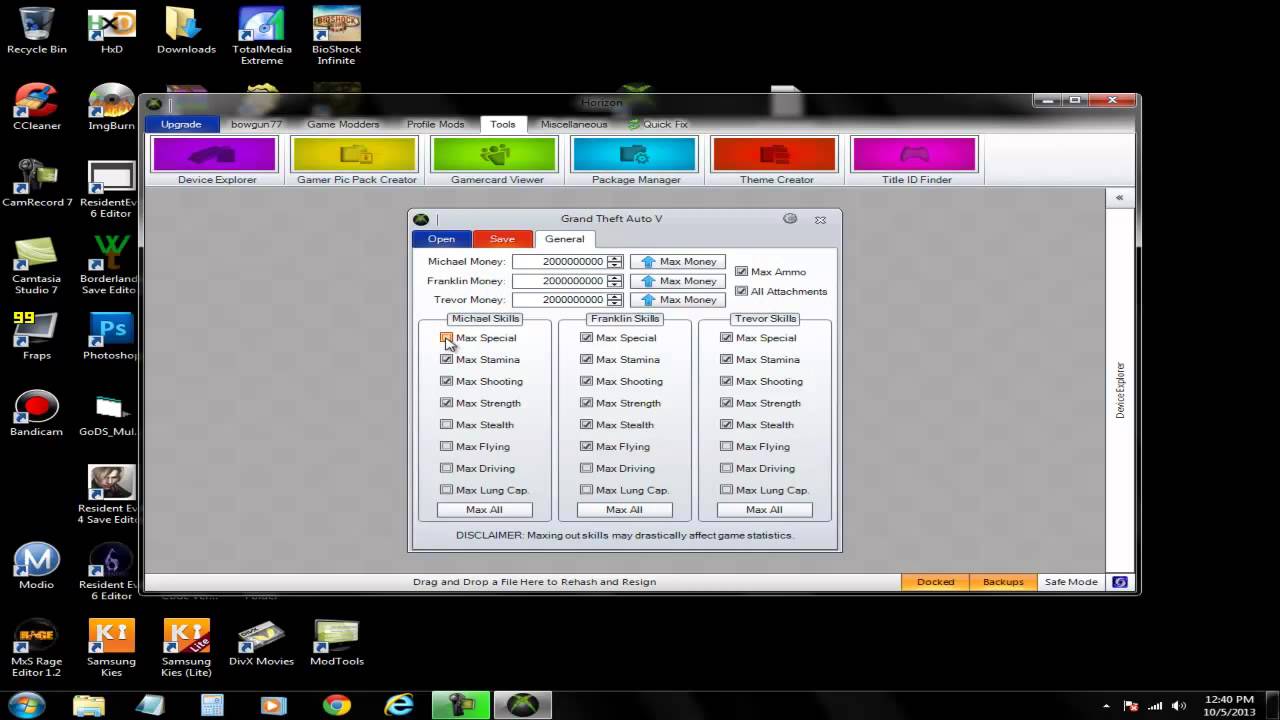The width and height of the screenshot is (1280, 720).
Task: Enable Trevor's Max Flying
Action: 726,447
